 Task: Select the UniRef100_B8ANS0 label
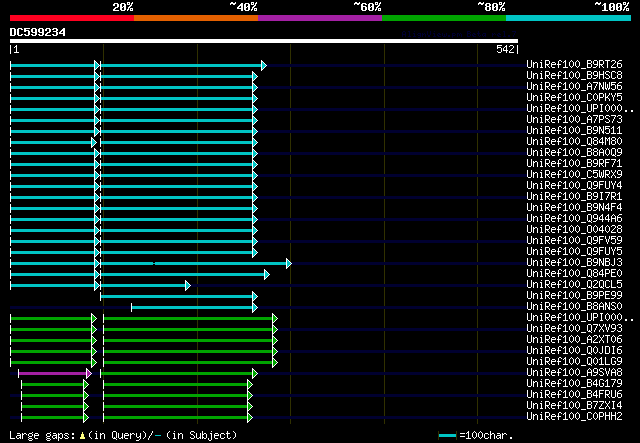[x=574, y=307]
